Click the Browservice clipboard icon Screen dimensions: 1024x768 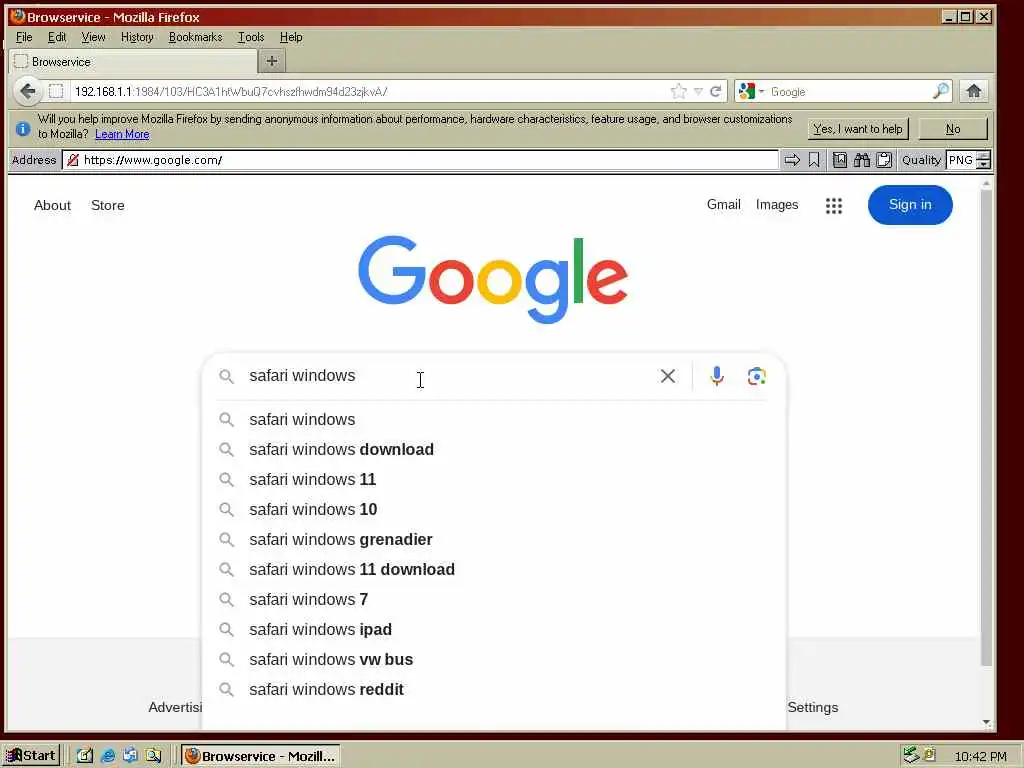(x=884, y=160)
